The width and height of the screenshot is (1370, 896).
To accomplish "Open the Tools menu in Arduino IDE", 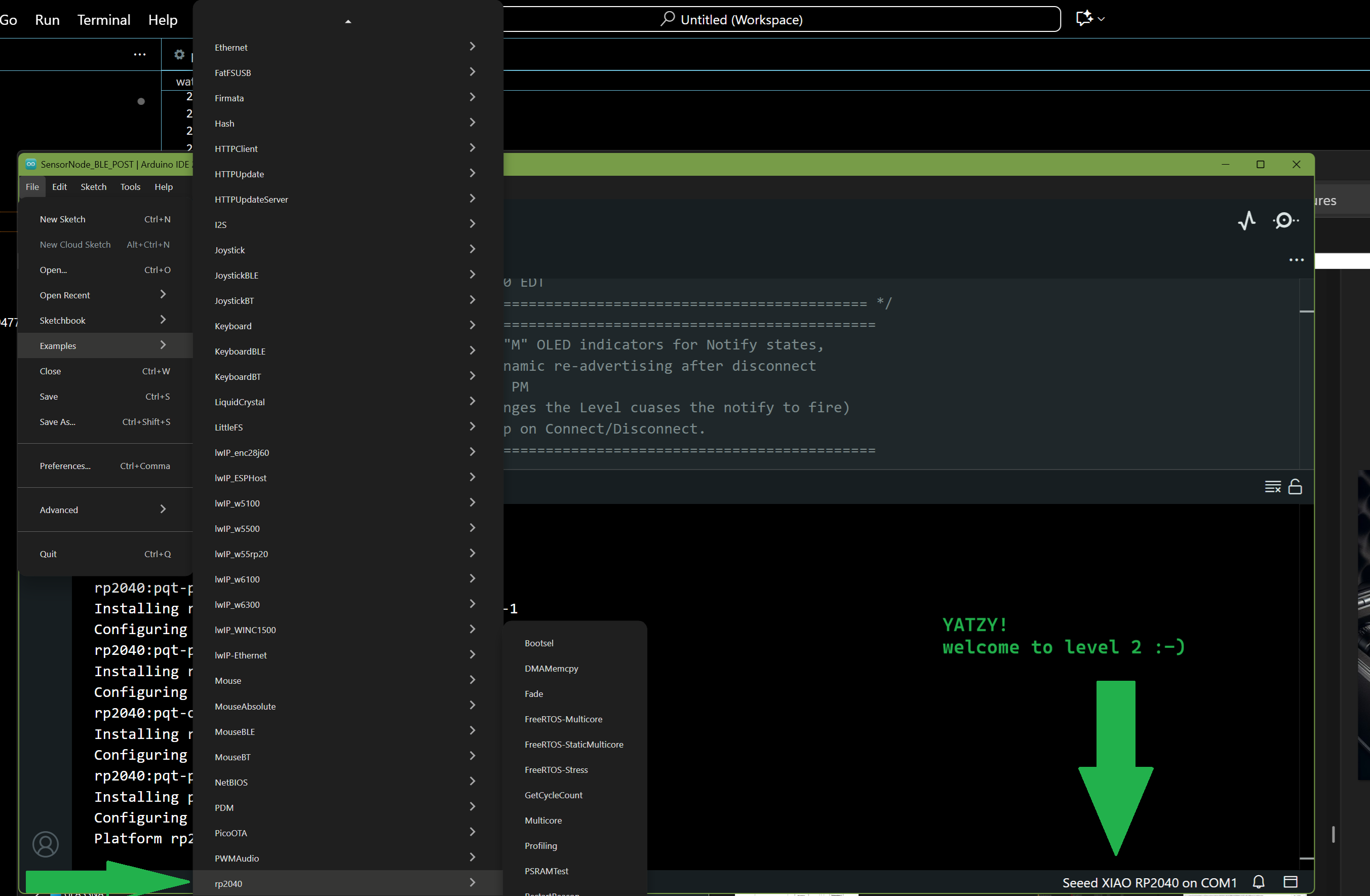I will pos(130,186).
